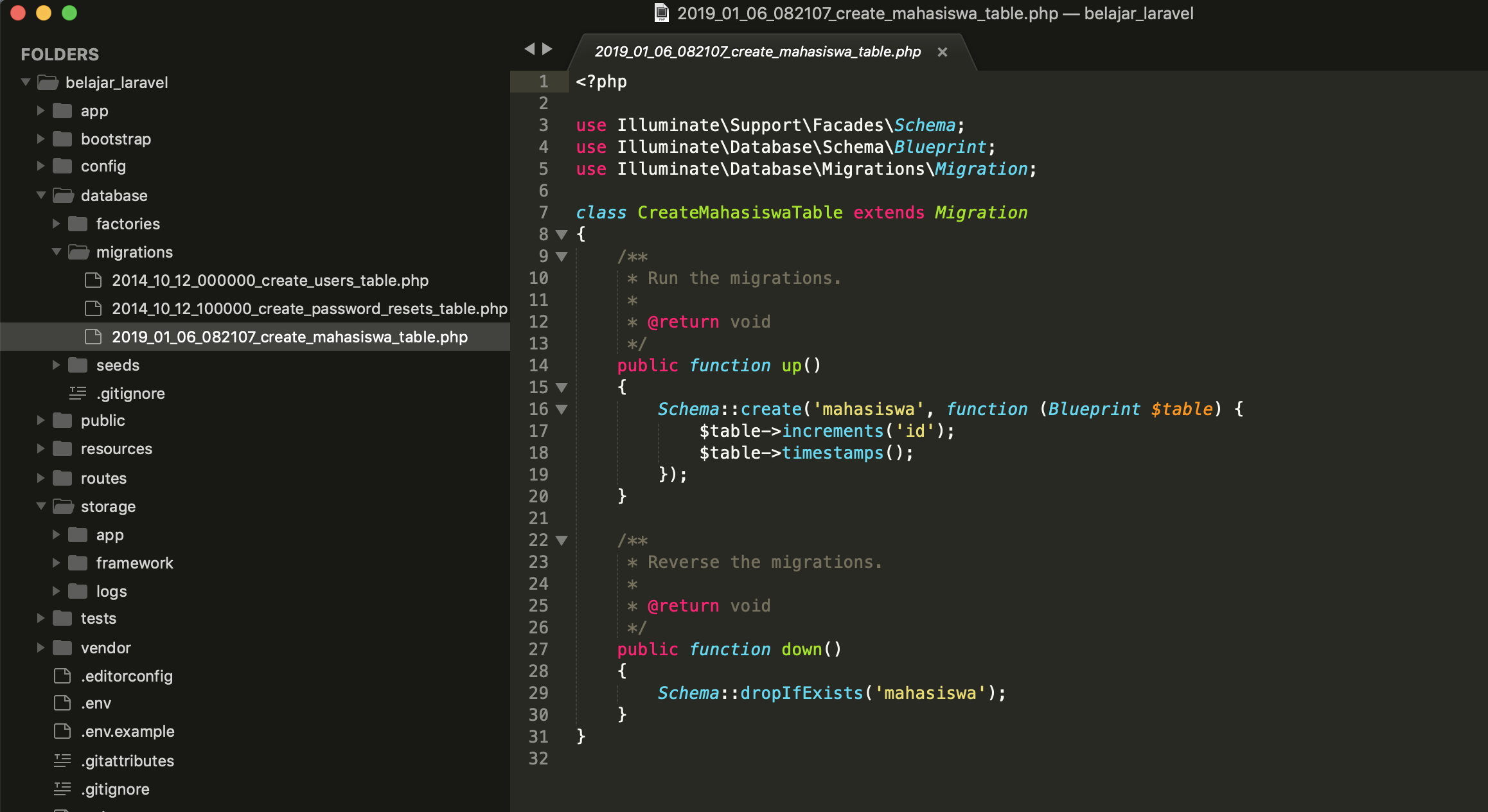This screenshot has width=1488, height=812.
Task: Close the create_mahasiswa_table.php tab
Action: pos(943,52)
